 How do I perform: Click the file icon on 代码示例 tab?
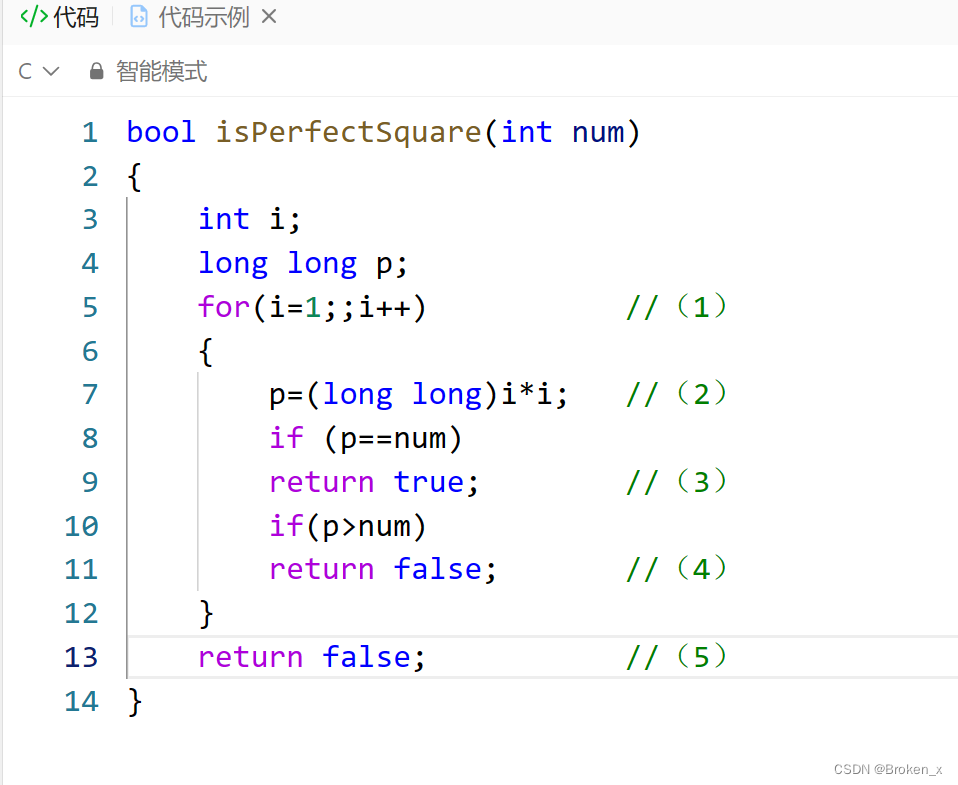click(137, 16)
